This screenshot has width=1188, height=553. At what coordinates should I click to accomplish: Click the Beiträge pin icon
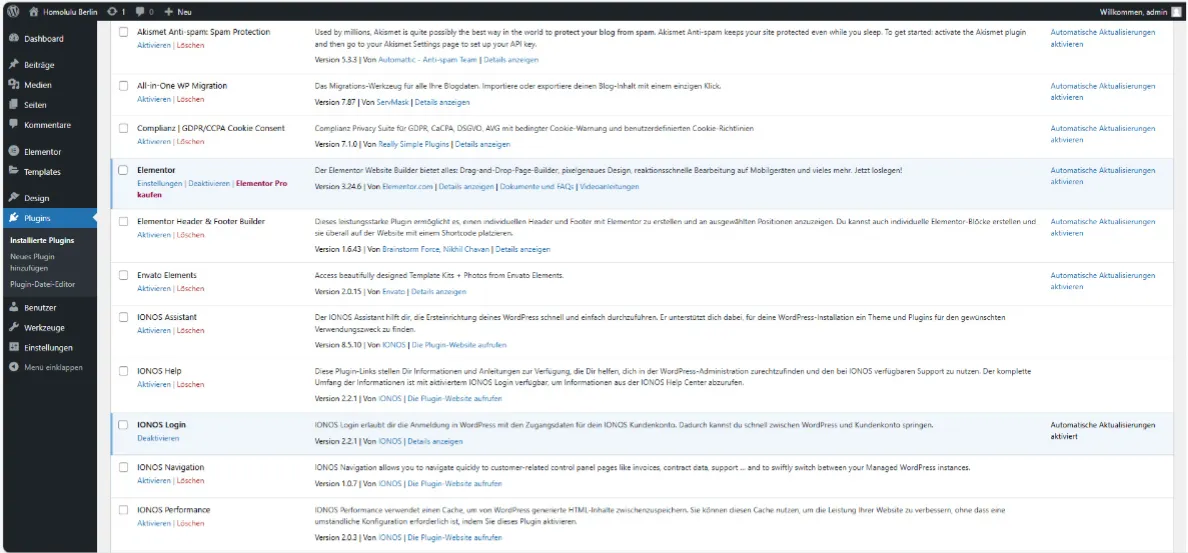point(14,65)
